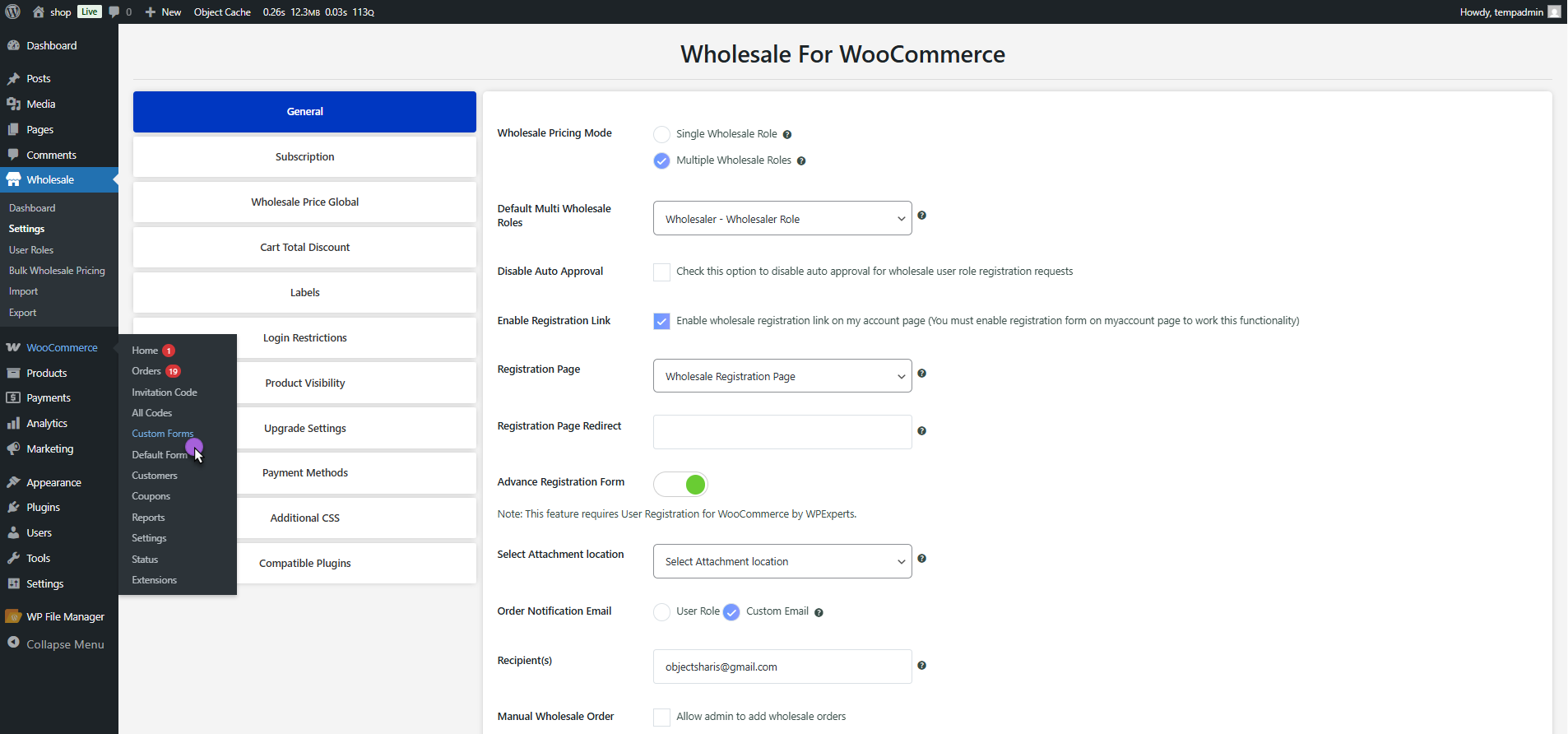
Task: Click the Registration Page Redirect input field
Action: tap(782, 432)
